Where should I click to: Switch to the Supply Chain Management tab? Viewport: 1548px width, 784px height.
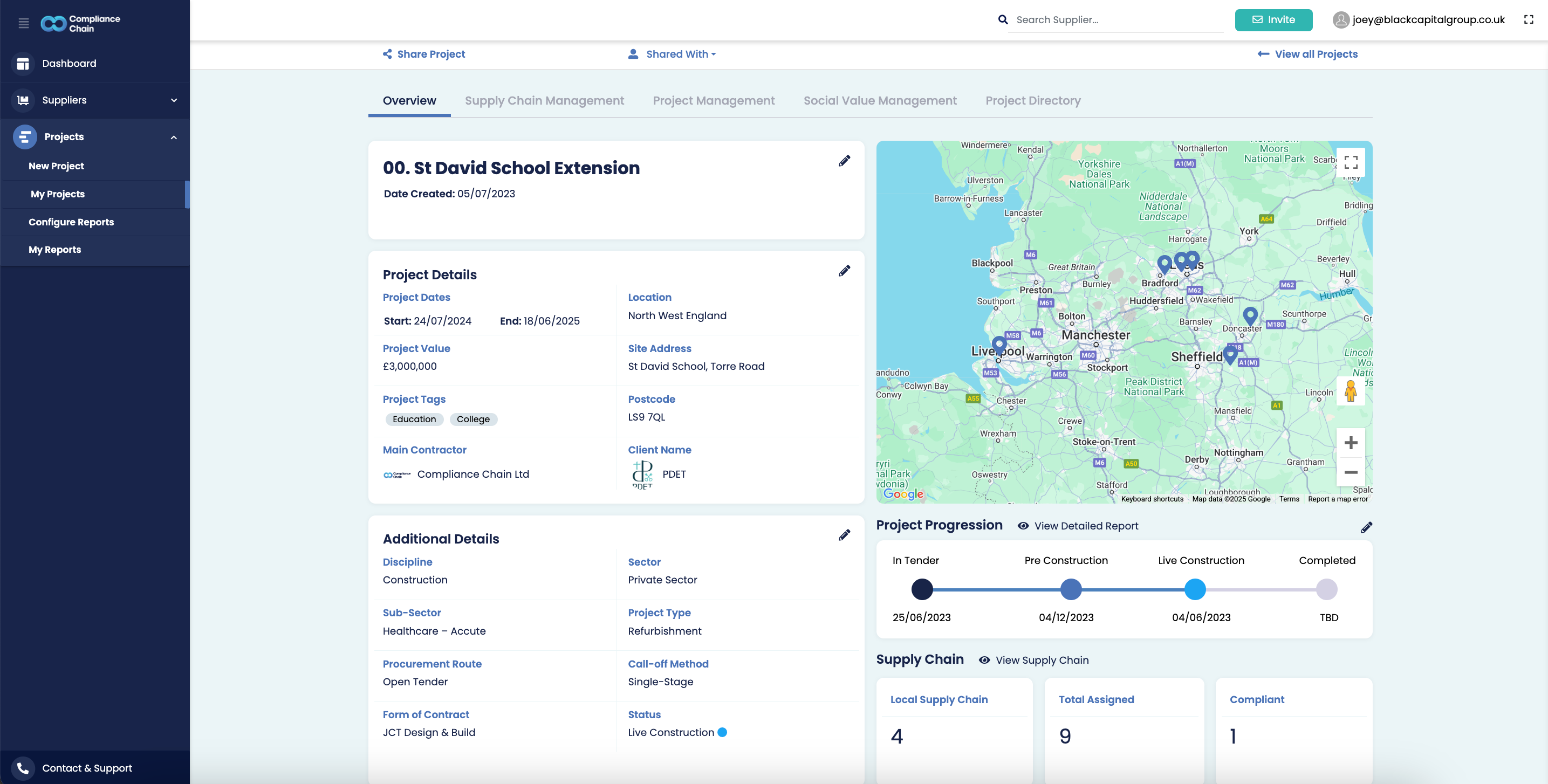point(544,100)
